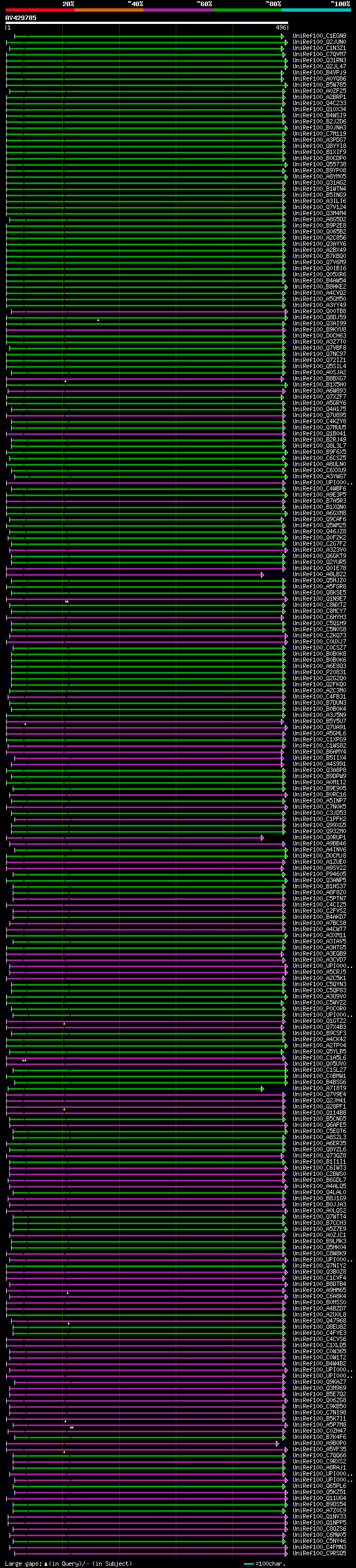This screenshot has height=1568, width=356.
Task: Open hit UniRef100_C1N3Z1
Action: (x=319, y=48)
